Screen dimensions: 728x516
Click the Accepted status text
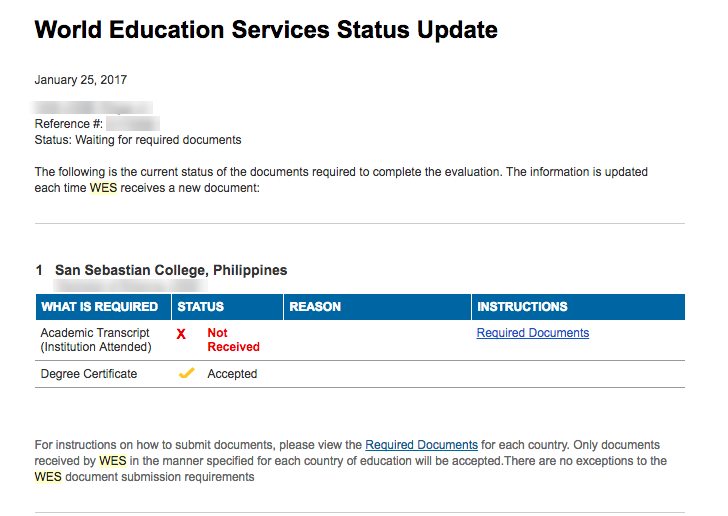(x=232, y=374)
